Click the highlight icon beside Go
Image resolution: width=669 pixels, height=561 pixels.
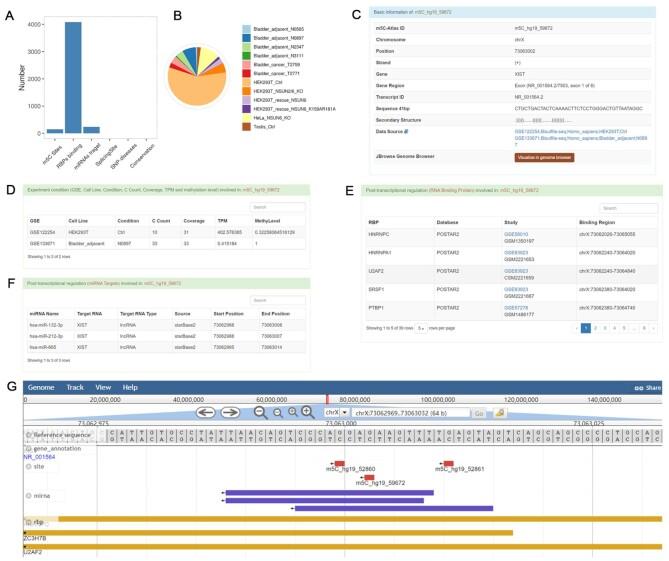pos(500,412)
